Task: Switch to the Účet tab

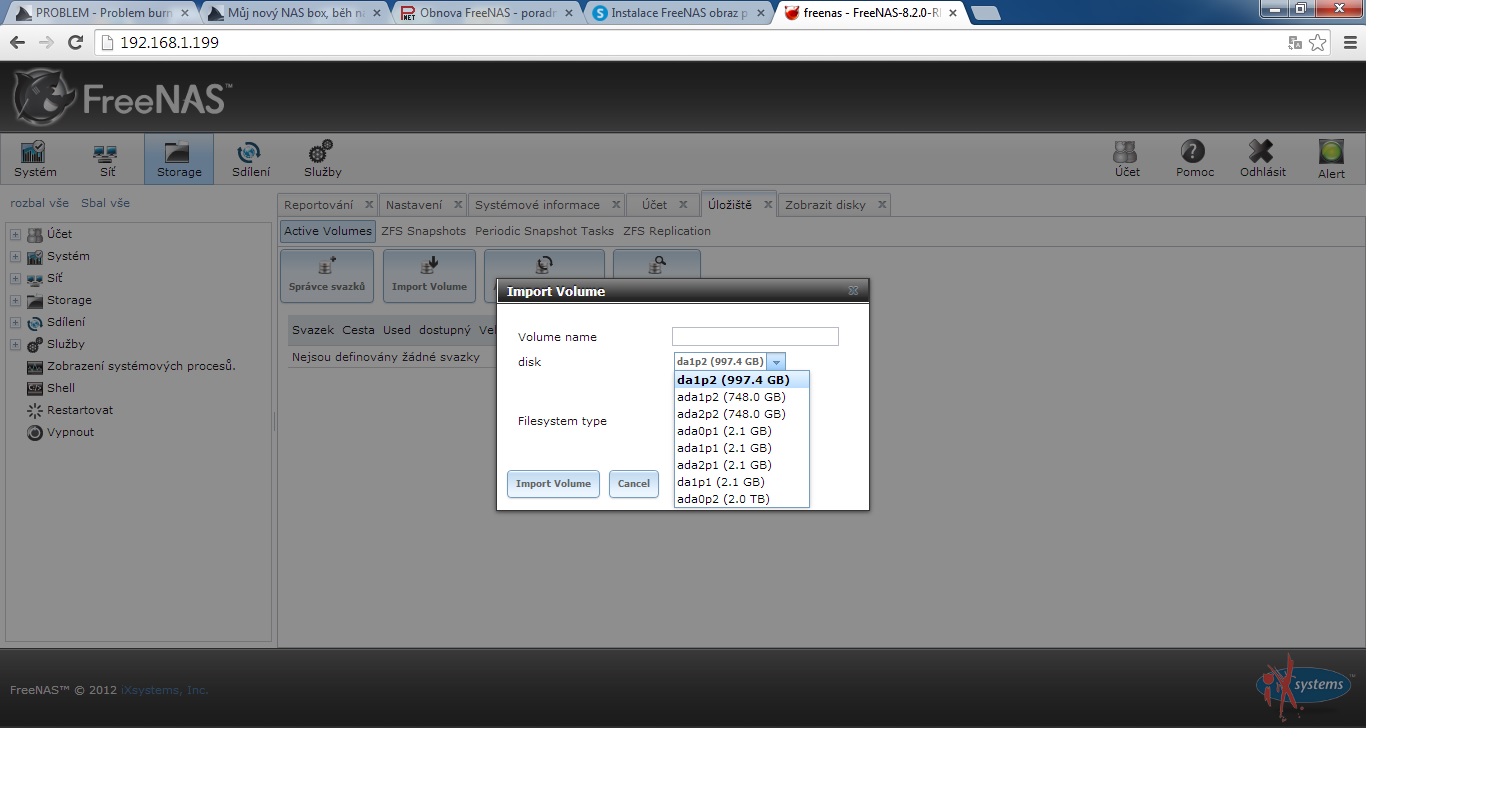Action: pos(655,205)
